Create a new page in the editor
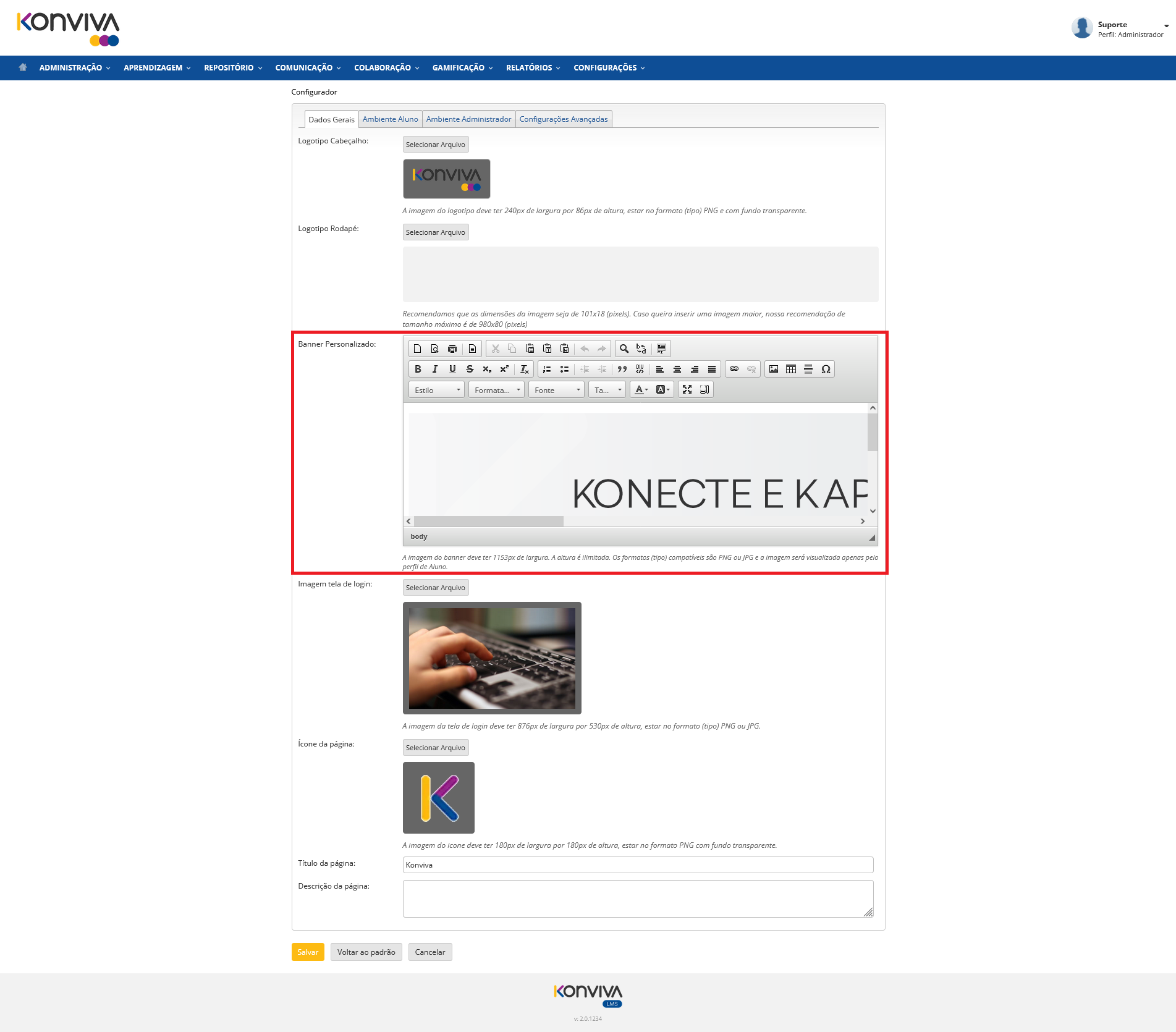The height and width of the screenshot is (1032, 1176). point(417,349)
